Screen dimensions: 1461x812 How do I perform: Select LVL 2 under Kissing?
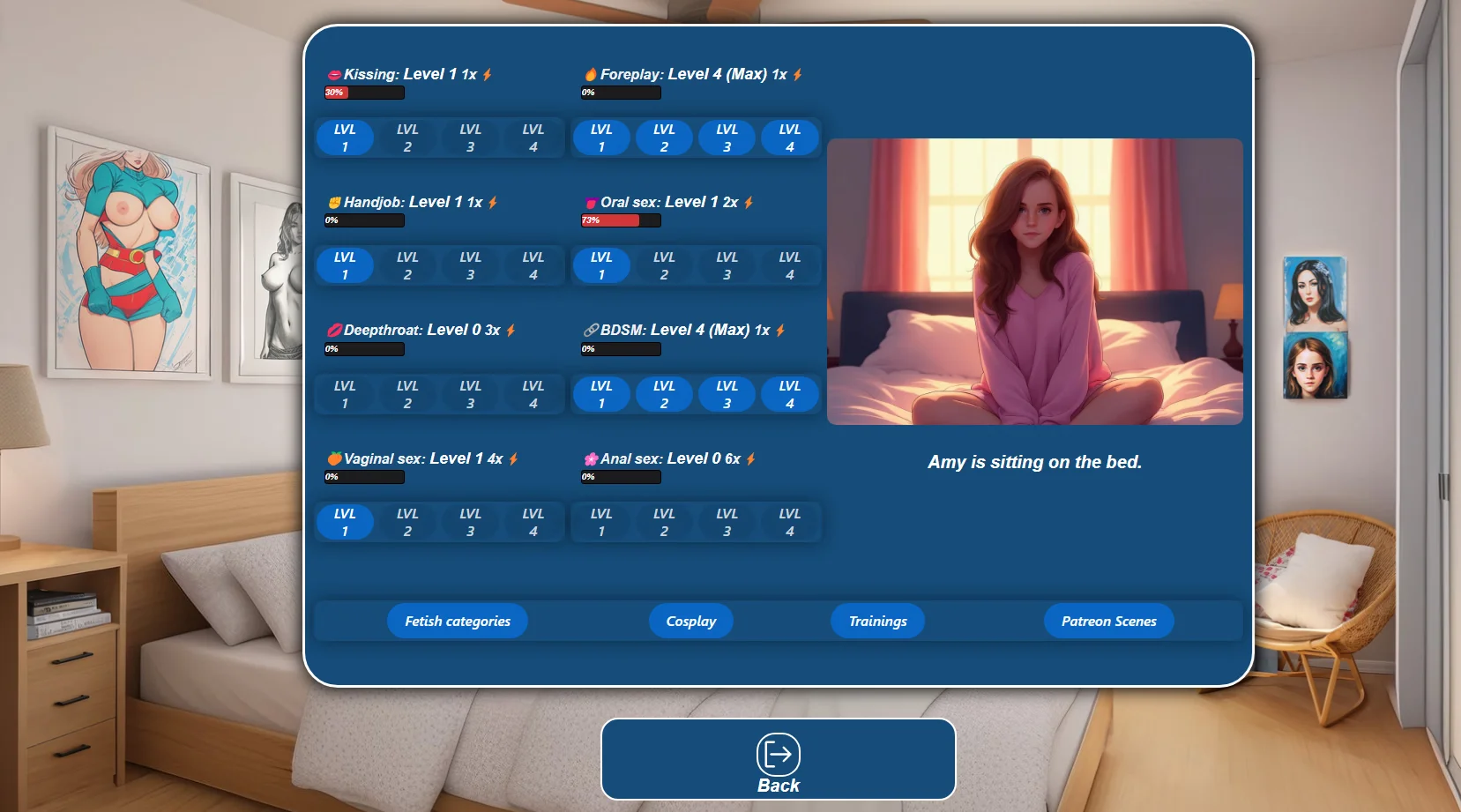point(407,138)
